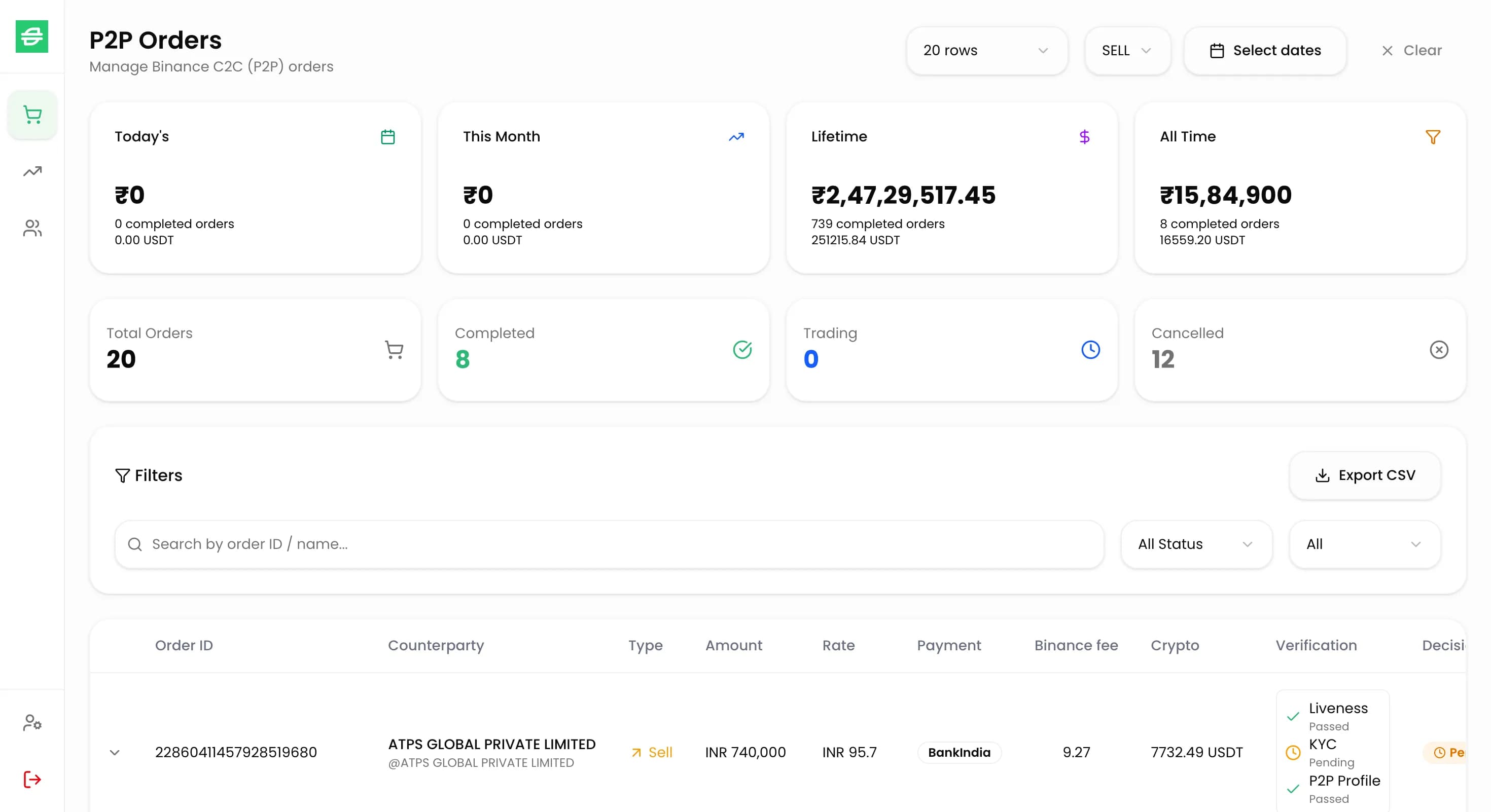Open the shopping cart orders sidebar icon

coord(32,115)
